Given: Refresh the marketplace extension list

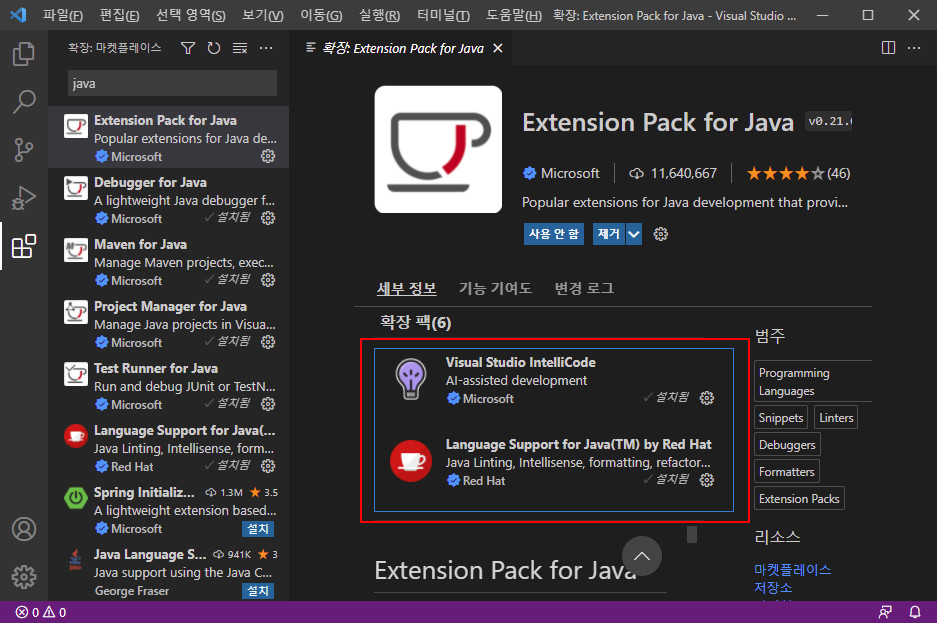Looking at the screenshot, I should [213, 48].
